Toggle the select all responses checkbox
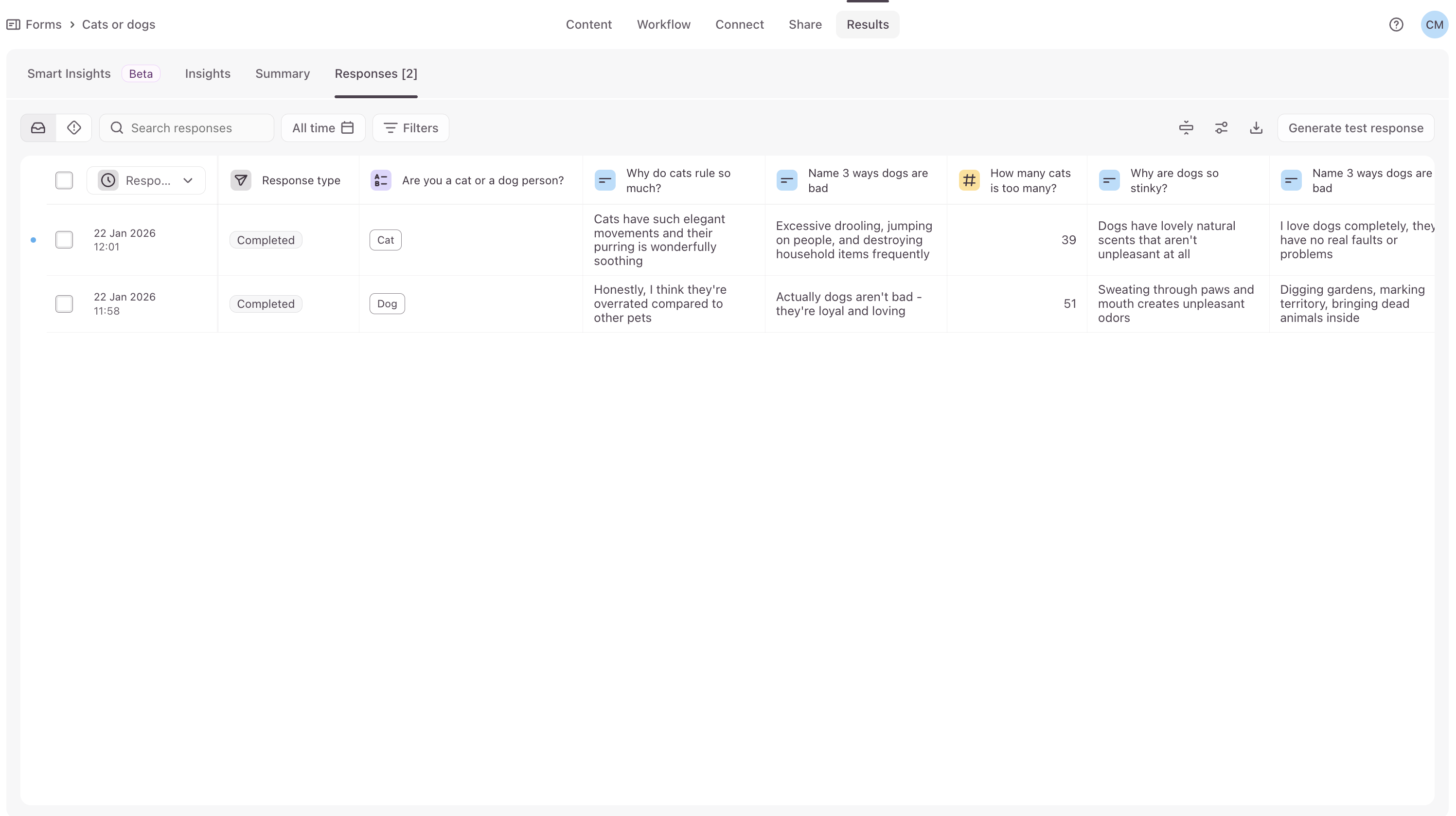Screen dimensions: 1456x816 click(64, 180)
